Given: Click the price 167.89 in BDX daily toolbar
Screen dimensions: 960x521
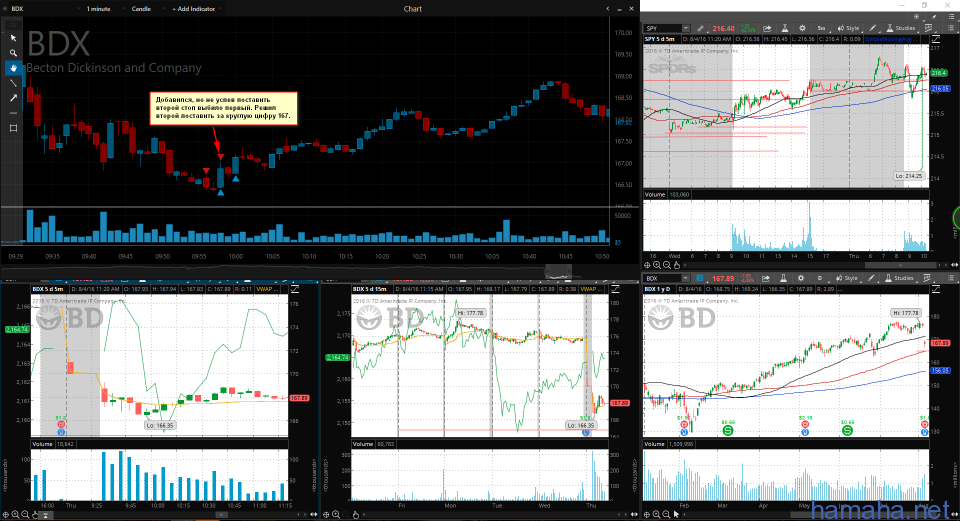Looking at the screenshot, I should pos(722,279).
